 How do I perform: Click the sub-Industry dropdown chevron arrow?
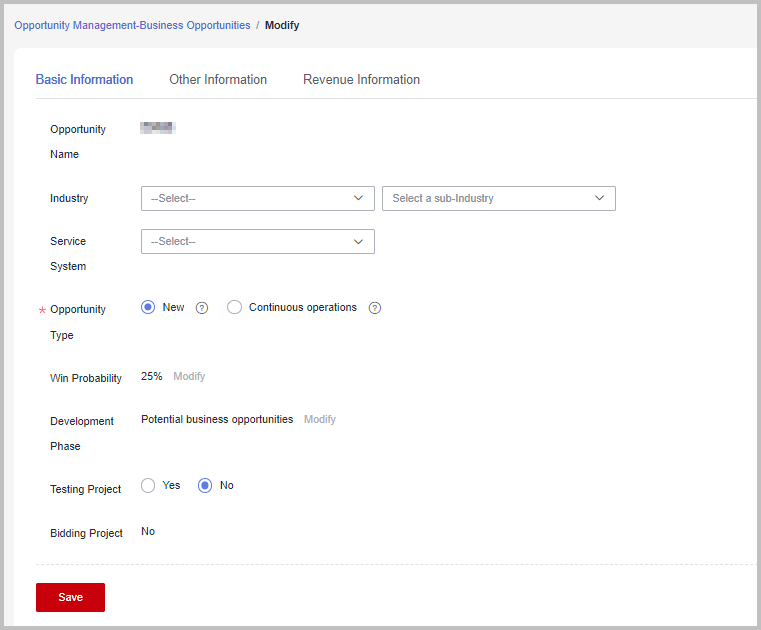pyautogui.click(x=600, y=198)
